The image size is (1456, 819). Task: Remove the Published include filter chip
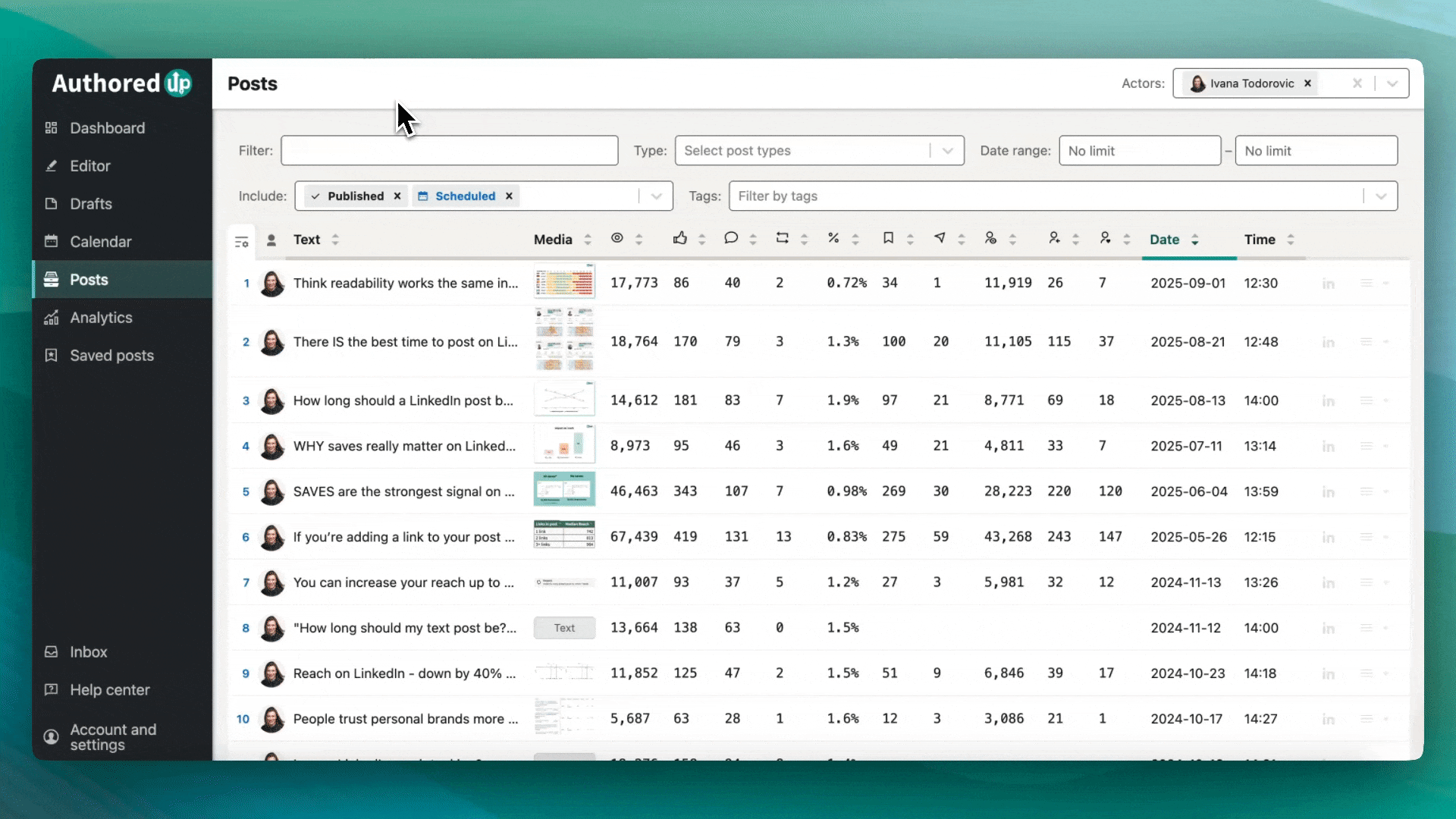coord(397,196)
